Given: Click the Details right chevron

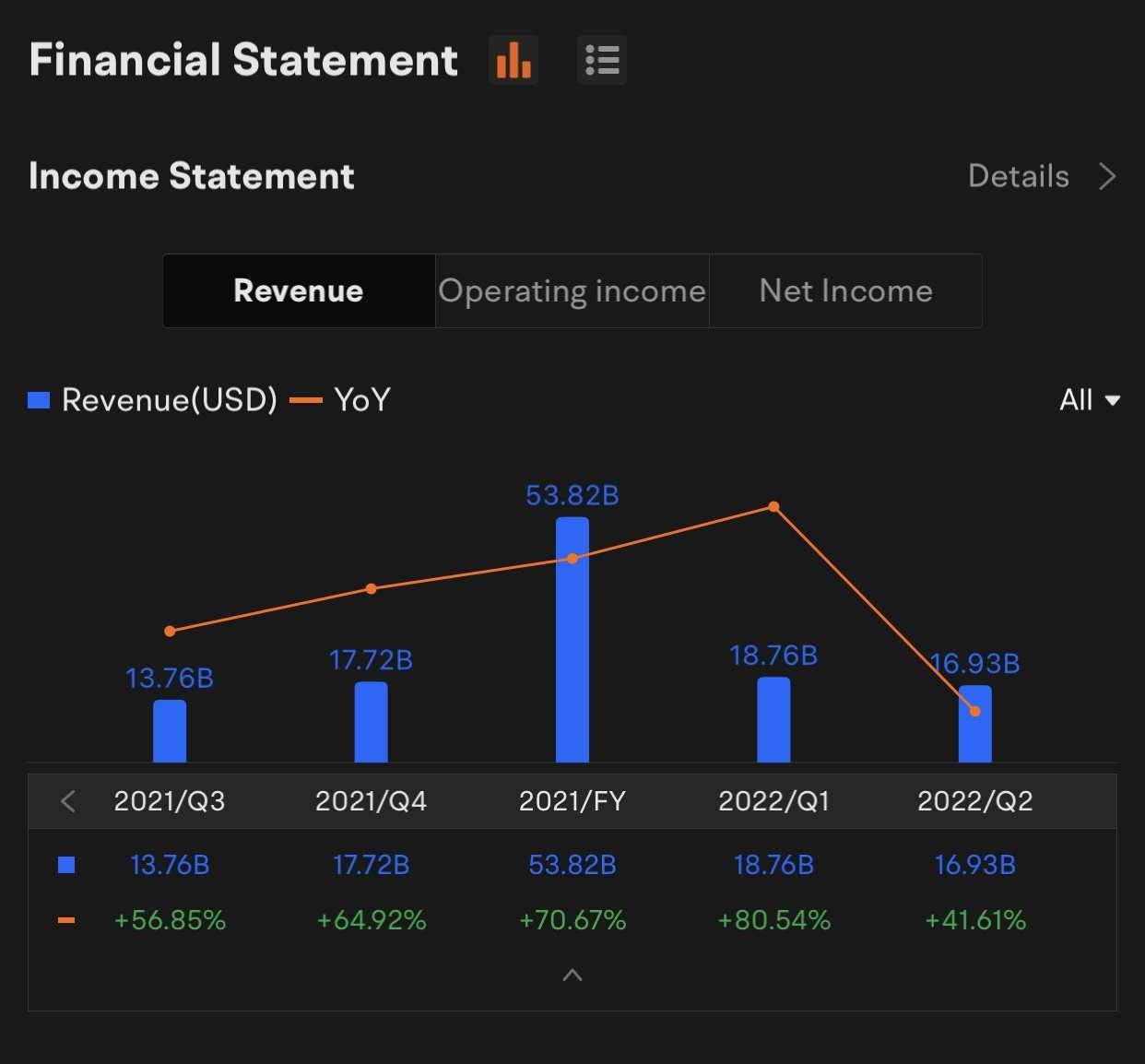Looking at the screenshot, I should pos(1107,176).
